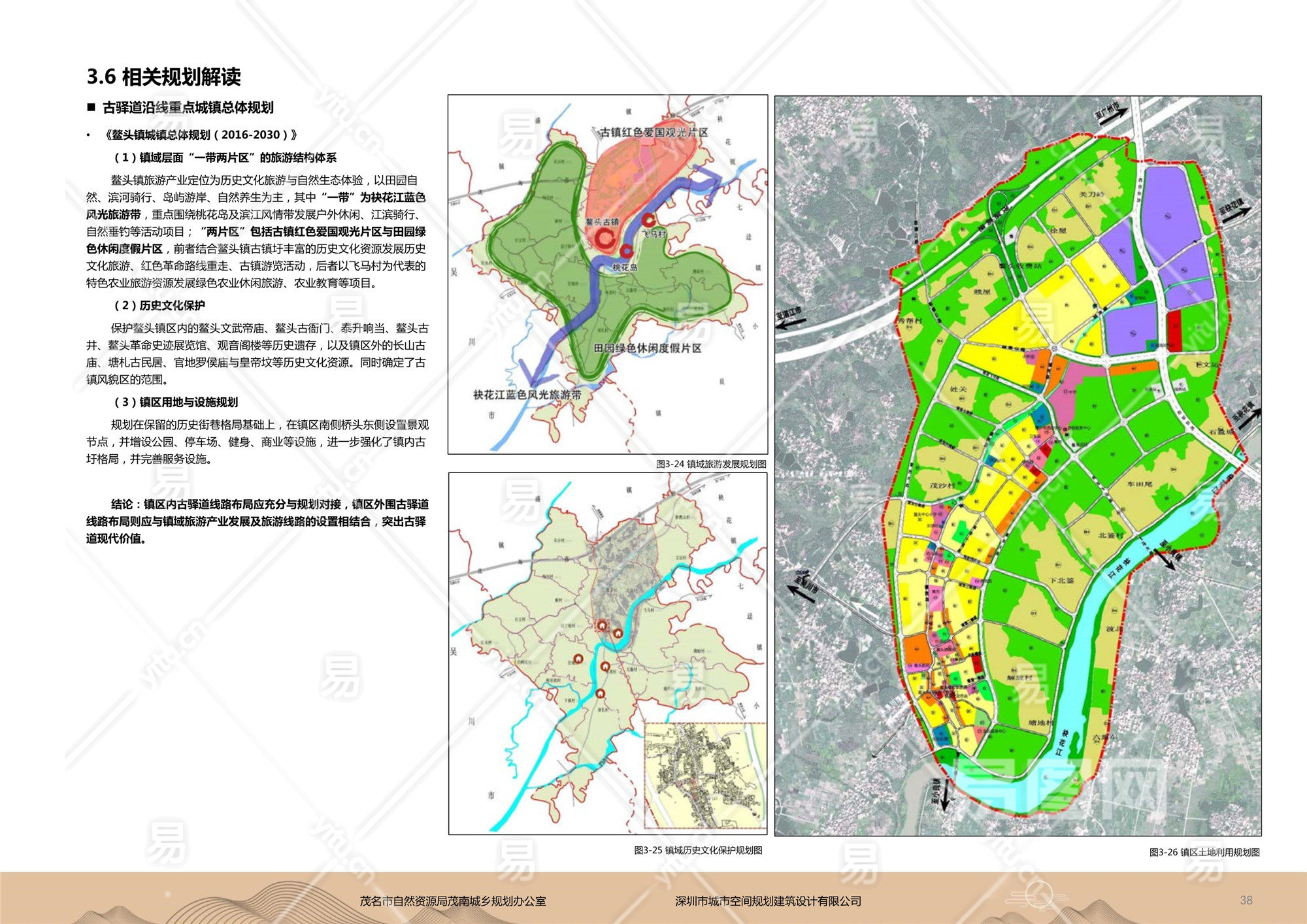Click the black square bullet before 古驿道沿线重点城镇总体规划
This screenshot has height=924, width=1307.
click(x=91, y=107)
